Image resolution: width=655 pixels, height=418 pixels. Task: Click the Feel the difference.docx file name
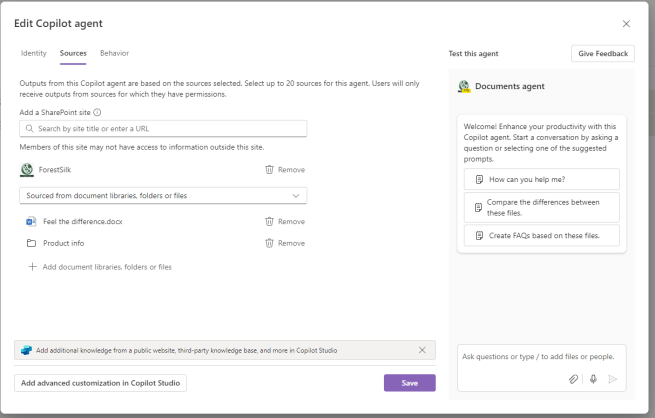point(83,221)
